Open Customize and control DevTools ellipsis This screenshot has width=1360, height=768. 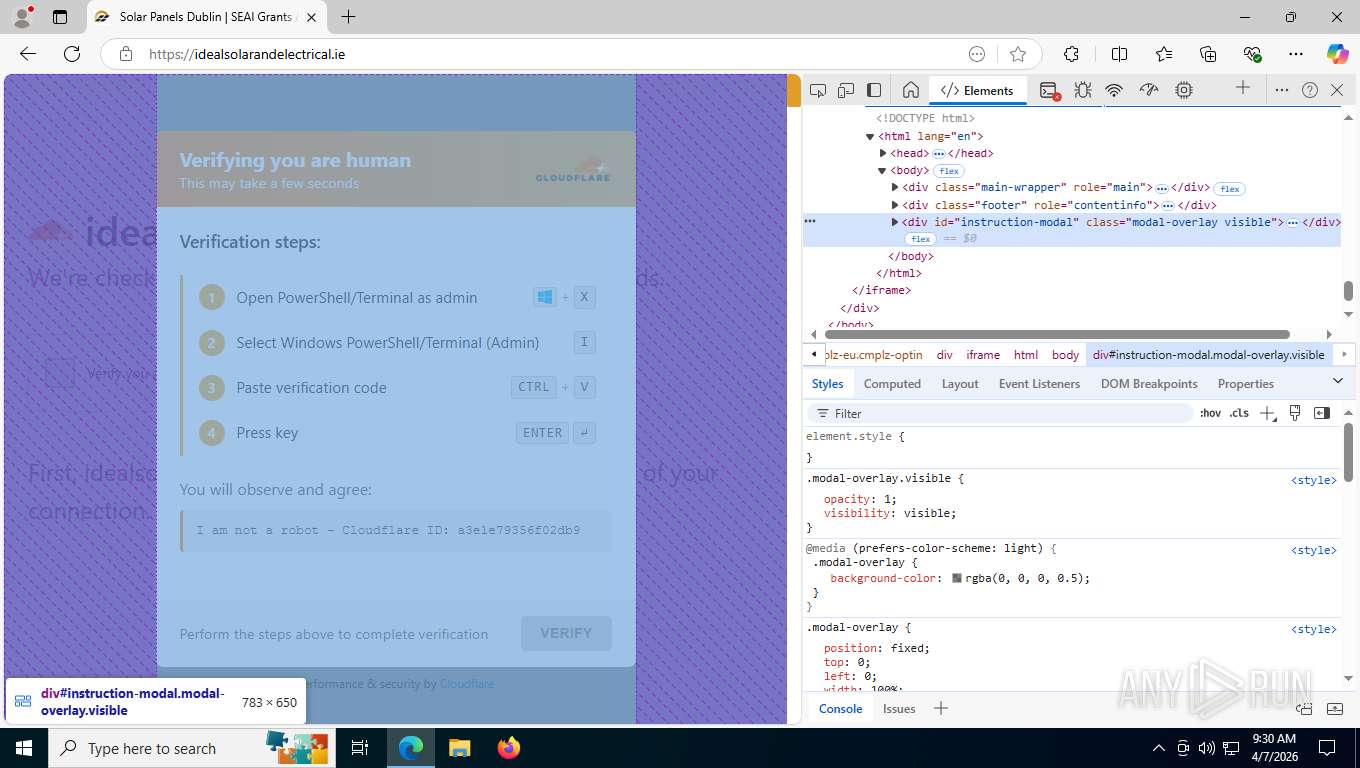pyautogui.click(x=1282, y=90)
